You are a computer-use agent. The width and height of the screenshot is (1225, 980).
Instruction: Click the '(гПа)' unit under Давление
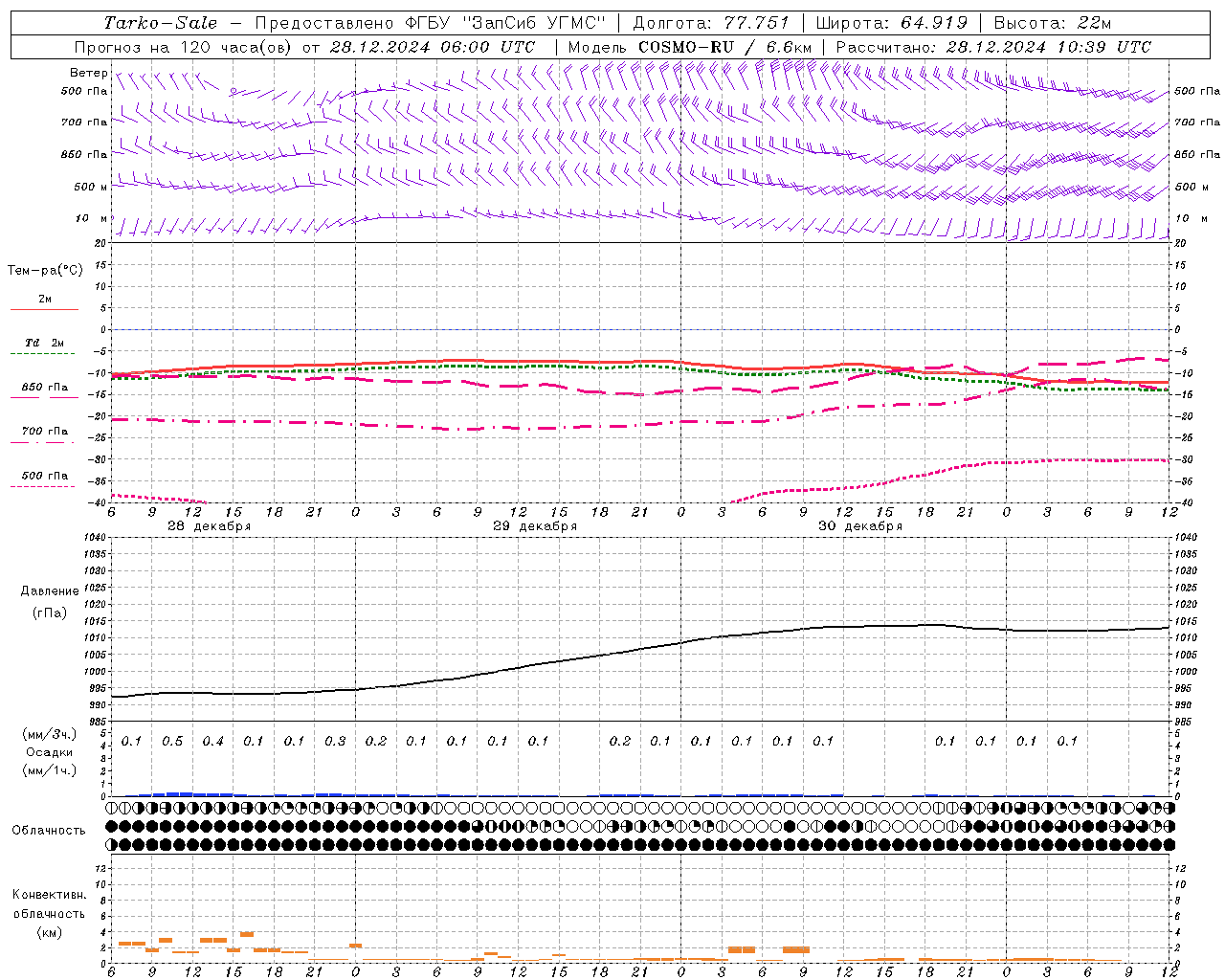pos(50,612)
